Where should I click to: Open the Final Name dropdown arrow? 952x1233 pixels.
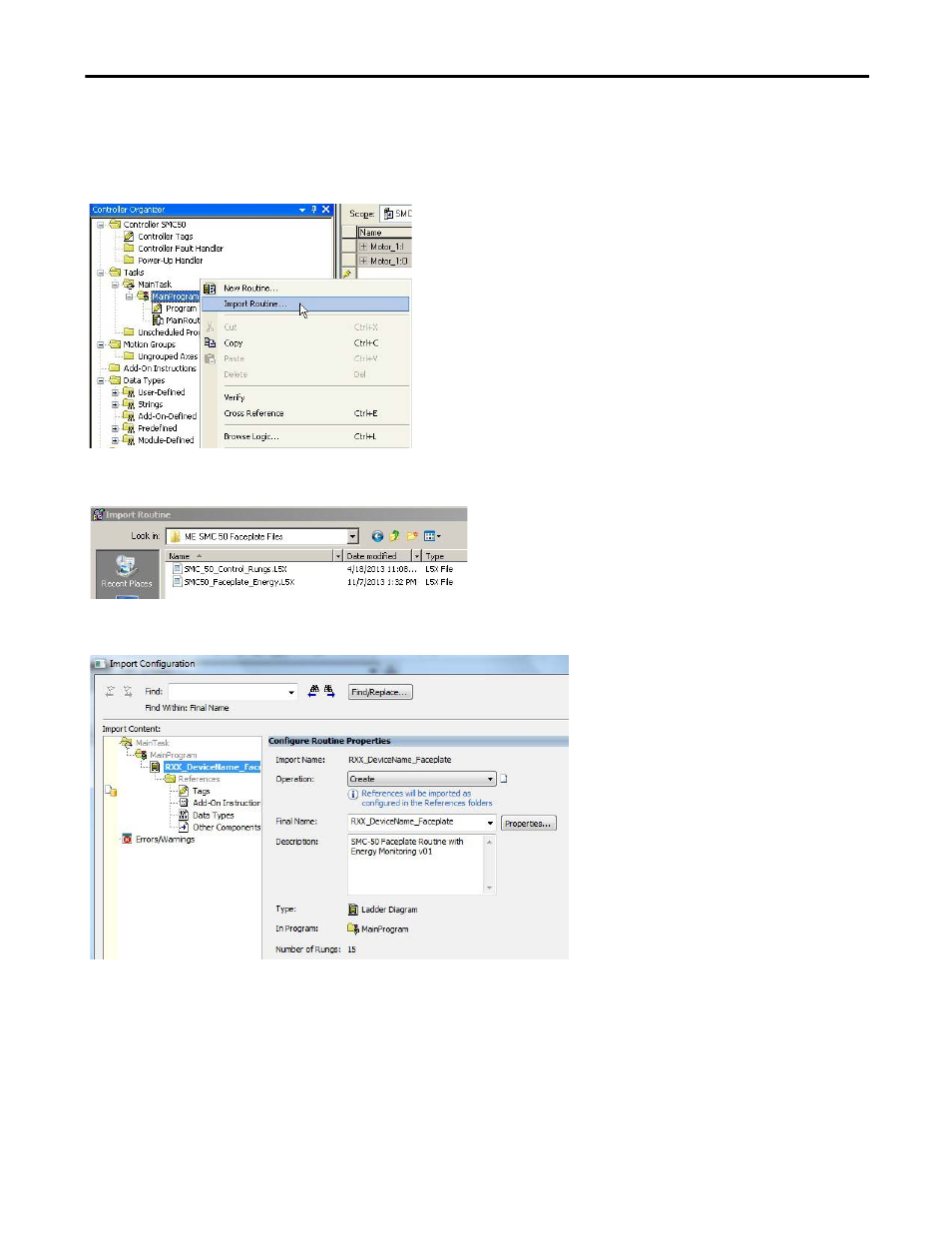490,823
